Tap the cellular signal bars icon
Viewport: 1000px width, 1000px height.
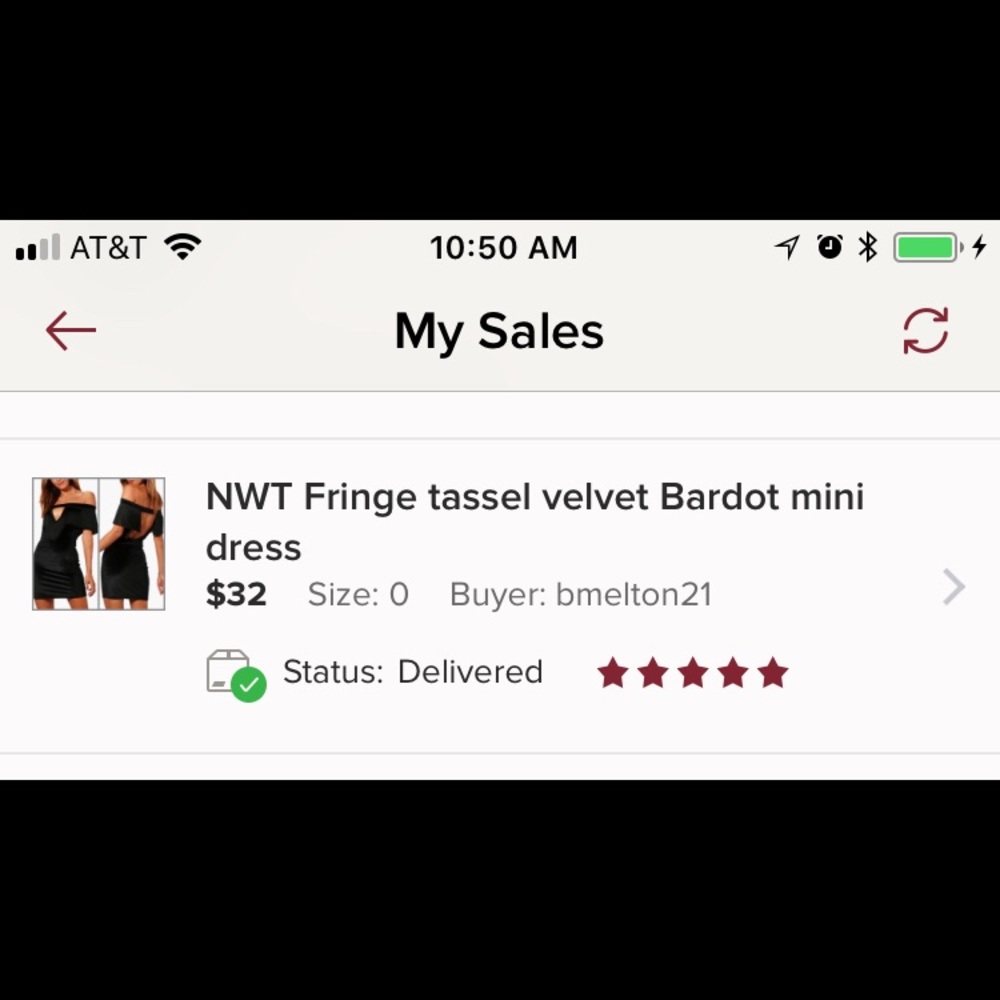click(x=37, y=246)
